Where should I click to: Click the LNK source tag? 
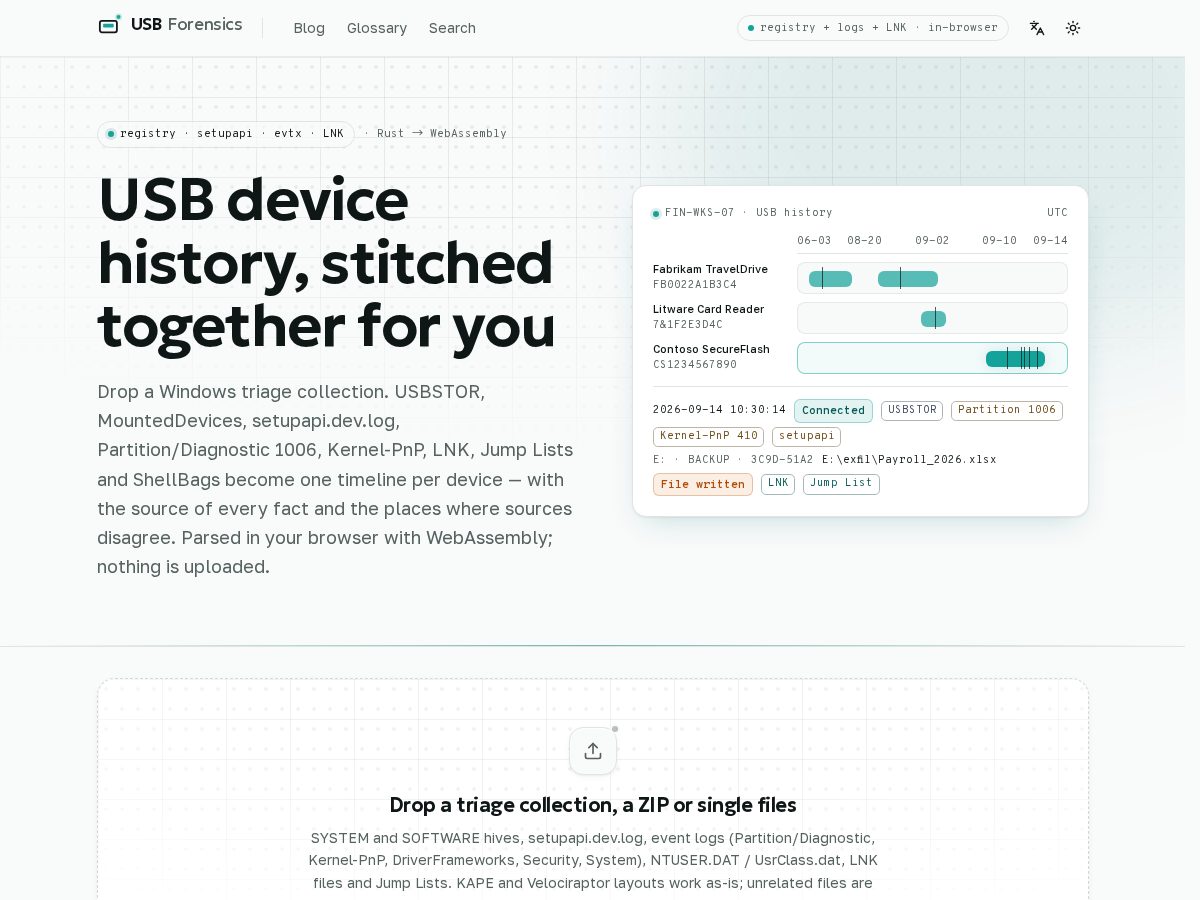coord(778,484)
